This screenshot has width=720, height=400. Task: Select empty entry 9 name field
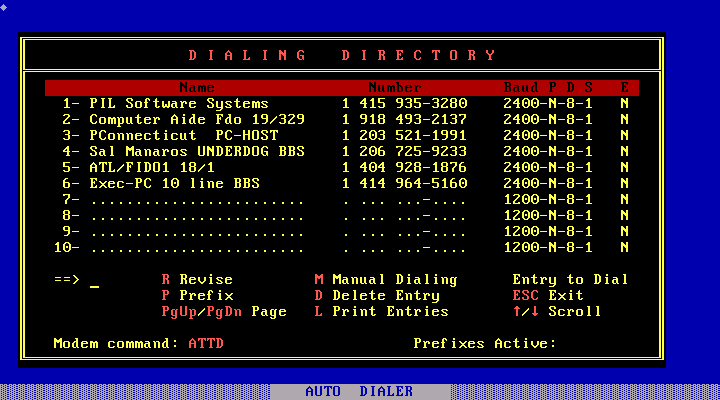(x=197, y=232)
